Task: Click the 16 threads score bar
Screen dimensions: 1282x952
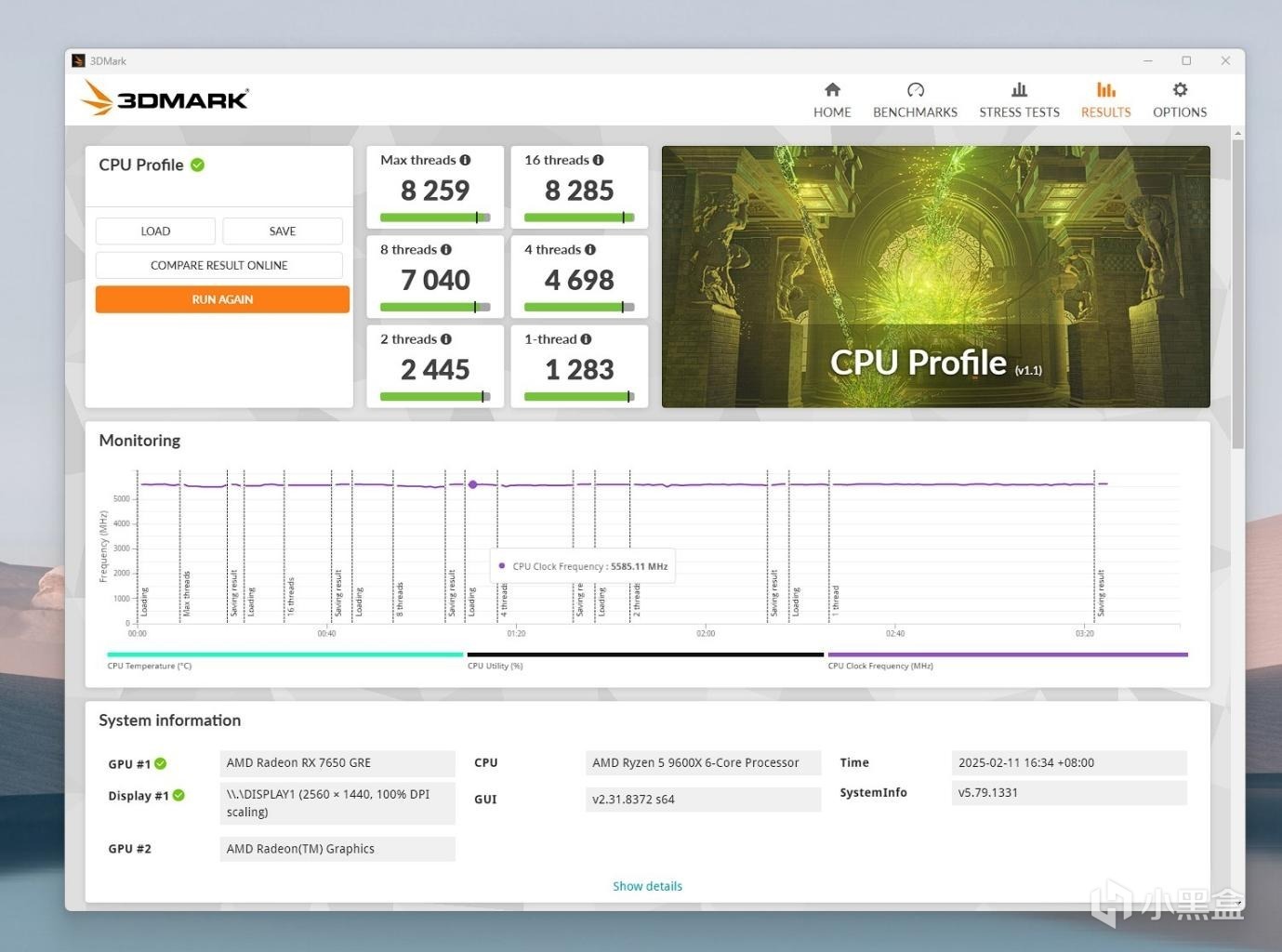Action: [x=579, y=218]
